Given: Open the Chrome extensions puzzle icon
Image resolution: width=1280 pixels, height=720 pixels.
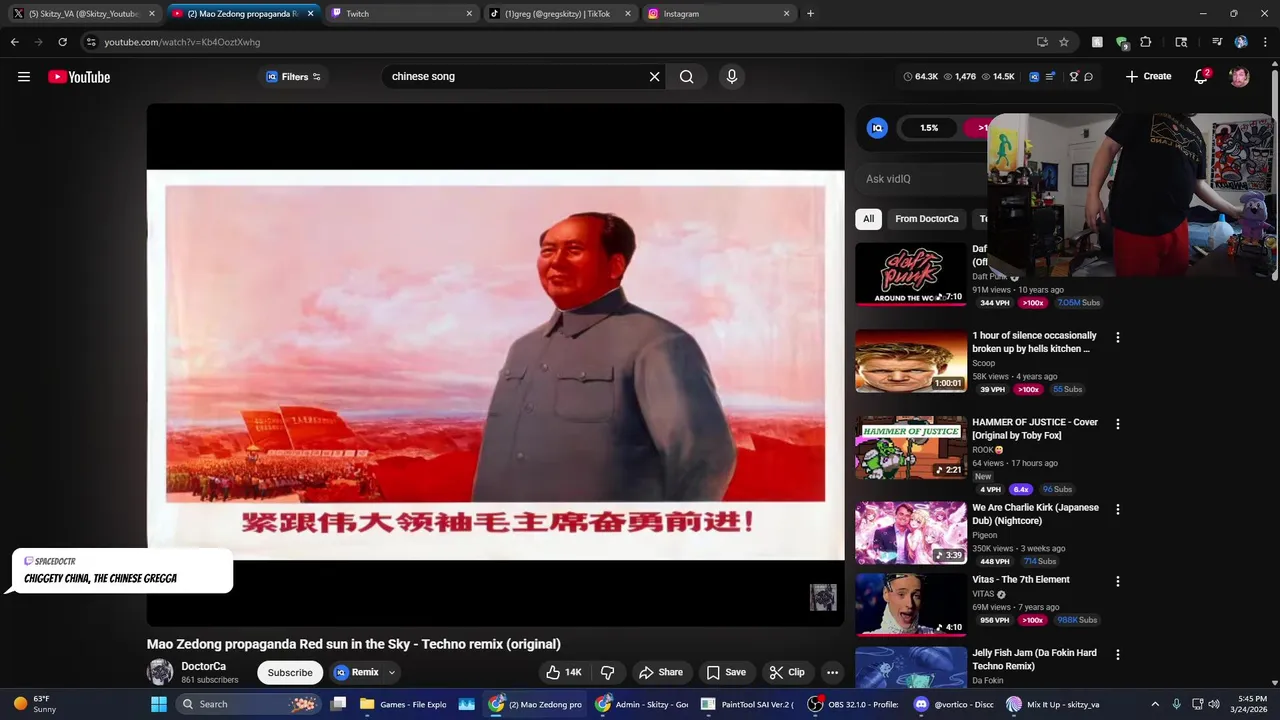Looking at the screenshot, I should (x=1146, y=42).
